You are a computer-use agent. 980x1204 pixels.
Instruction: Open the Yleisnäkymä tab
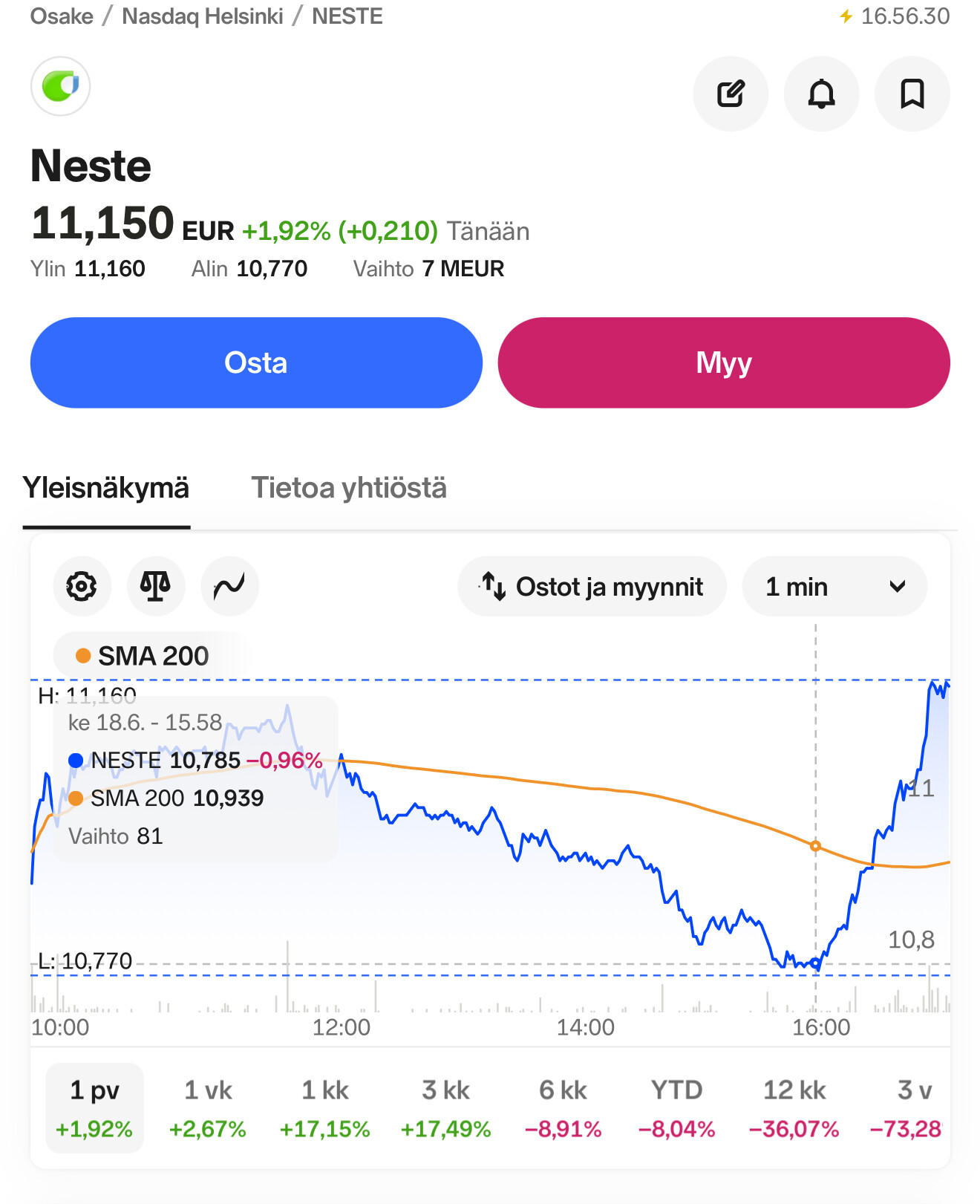click(106, 488)
